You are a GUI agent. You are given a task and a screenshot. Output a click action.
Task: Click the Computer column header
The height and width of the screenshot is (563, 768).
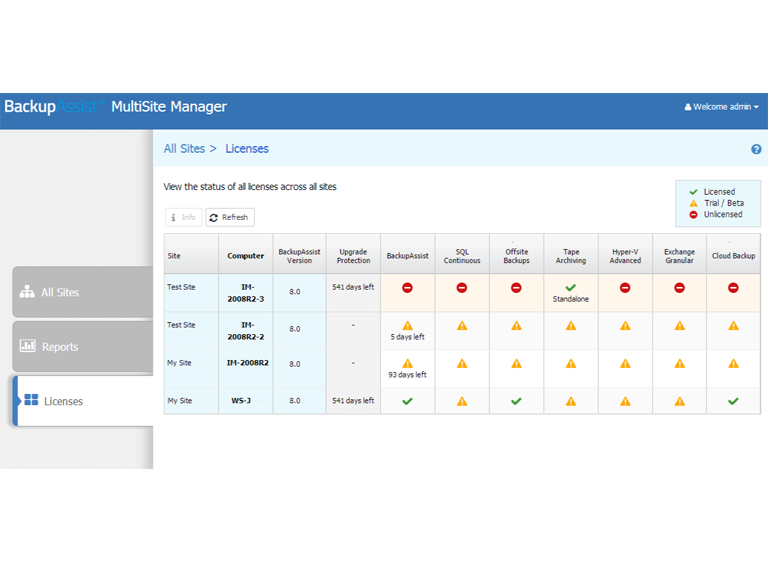[x=245, y=256]
